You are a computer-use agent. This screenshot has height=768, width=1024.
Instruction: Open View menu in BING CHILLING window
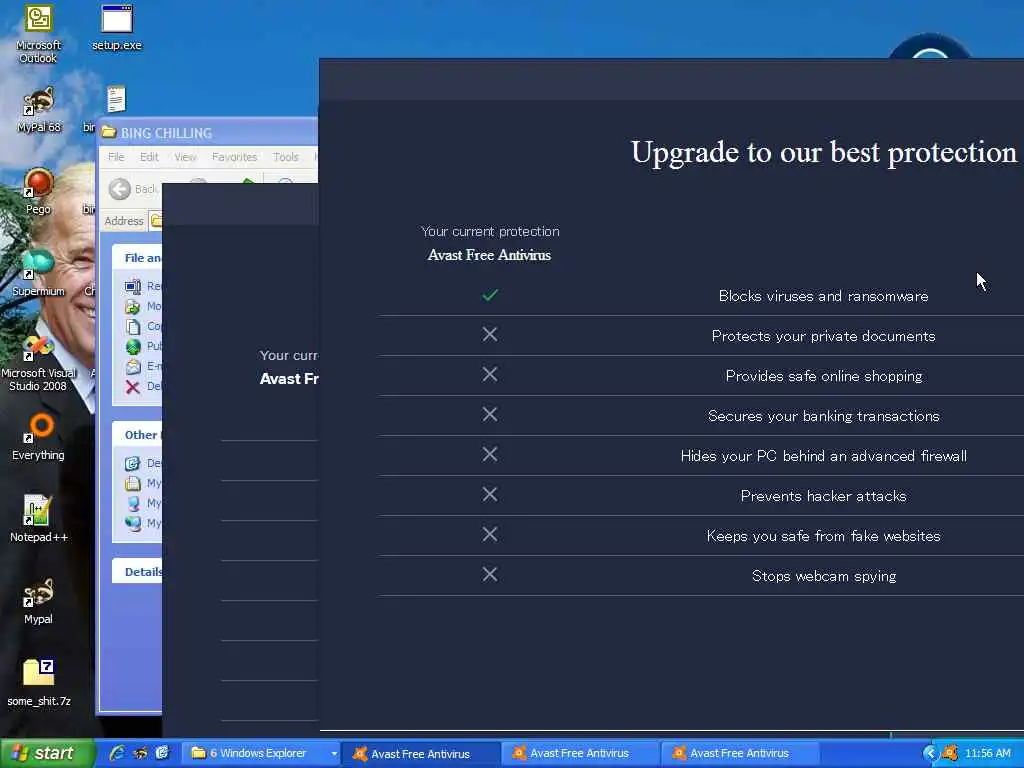click(185, 157)
